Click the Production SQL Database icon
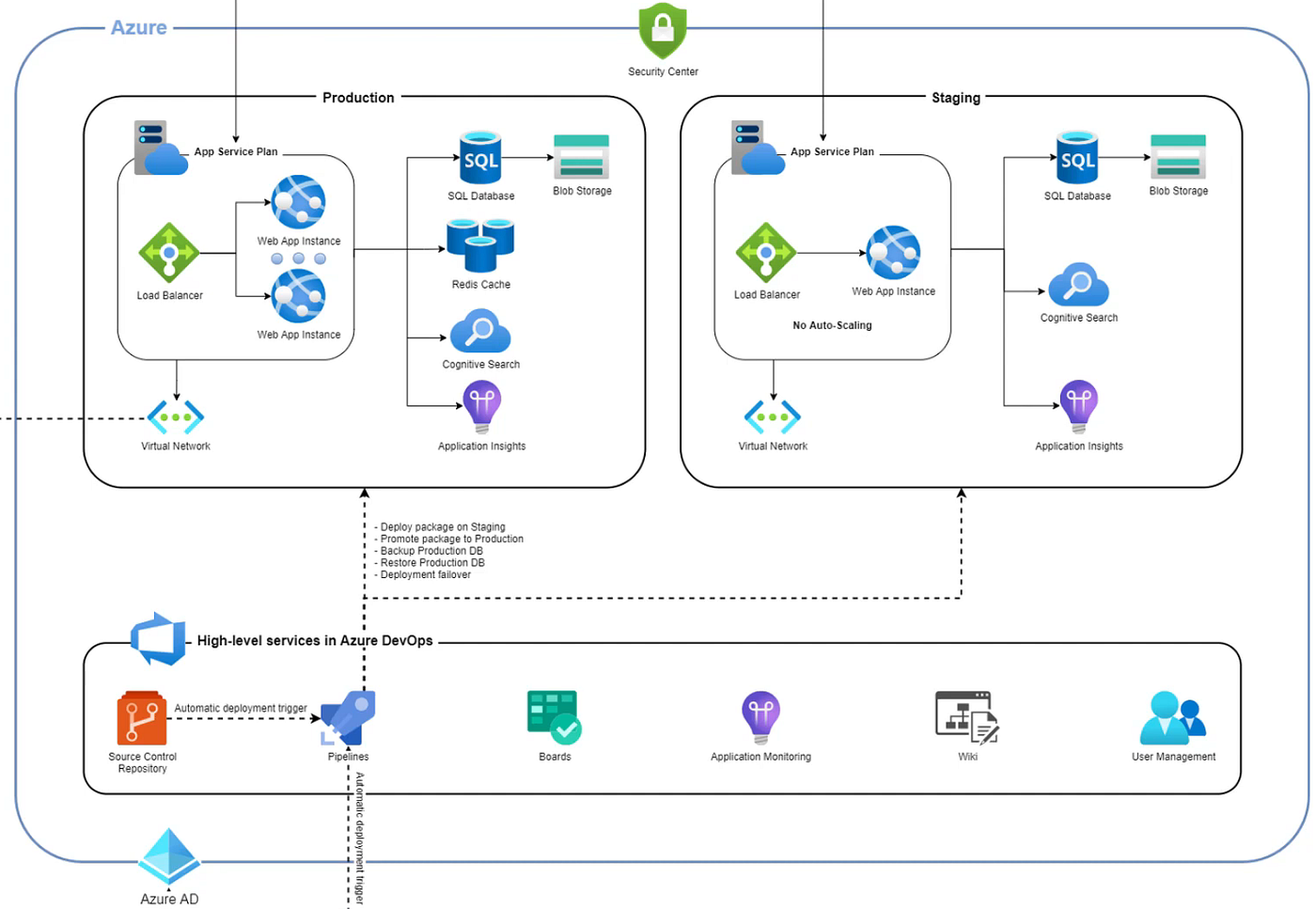Screen dimensions: 1316x909 [480, 158]
